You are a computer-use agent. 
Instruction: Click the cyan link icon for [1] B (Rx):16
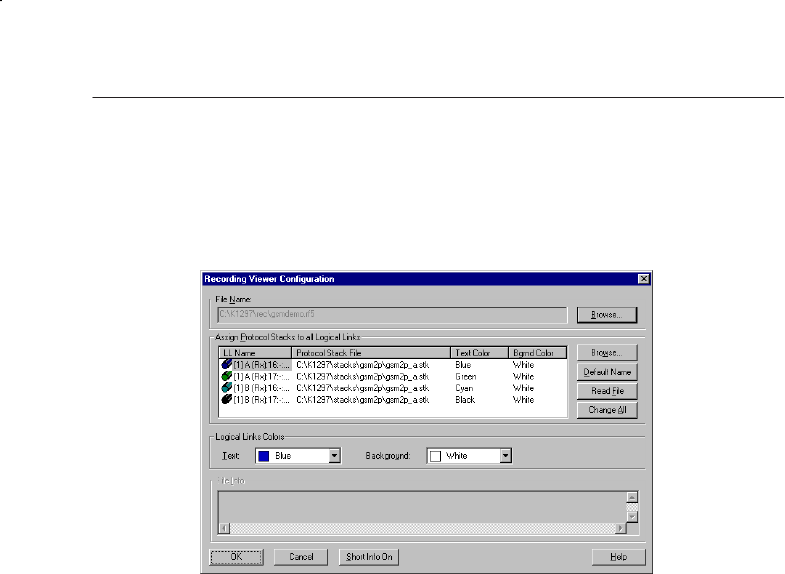[226, 388]
